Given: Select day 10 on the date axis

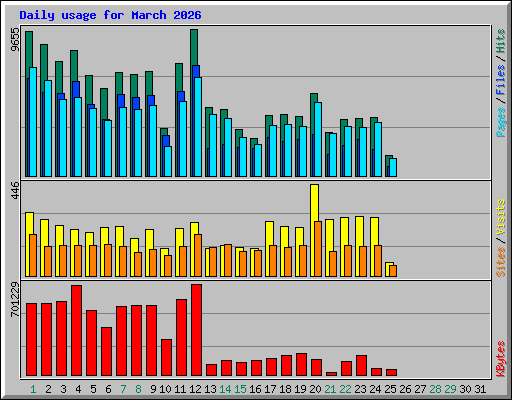Looking at the screenshot, I should click(x=165, y=389).
